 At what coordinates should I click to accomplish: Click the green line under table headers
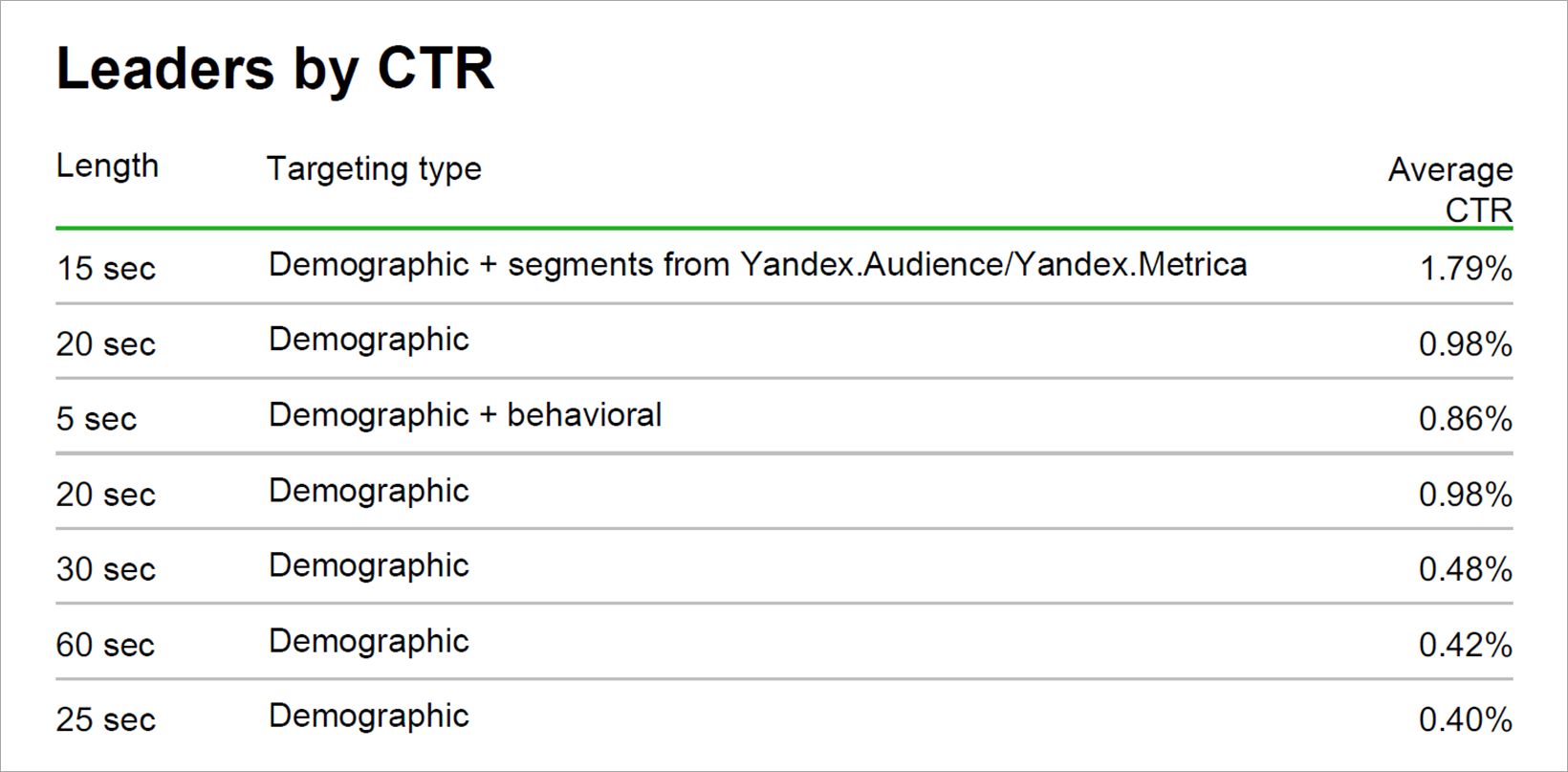pos(784,229)
